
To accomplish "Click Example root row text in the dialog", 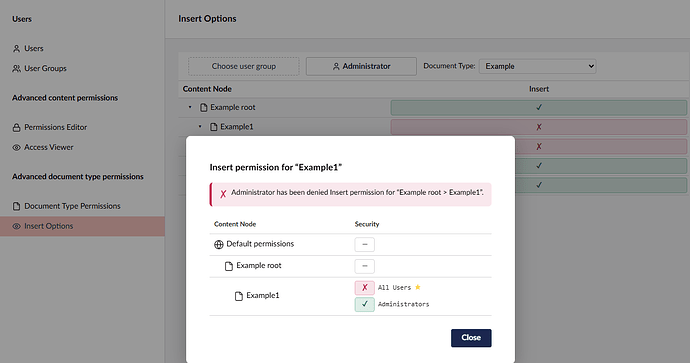I will pyautogui.click(x=259, y=266).
